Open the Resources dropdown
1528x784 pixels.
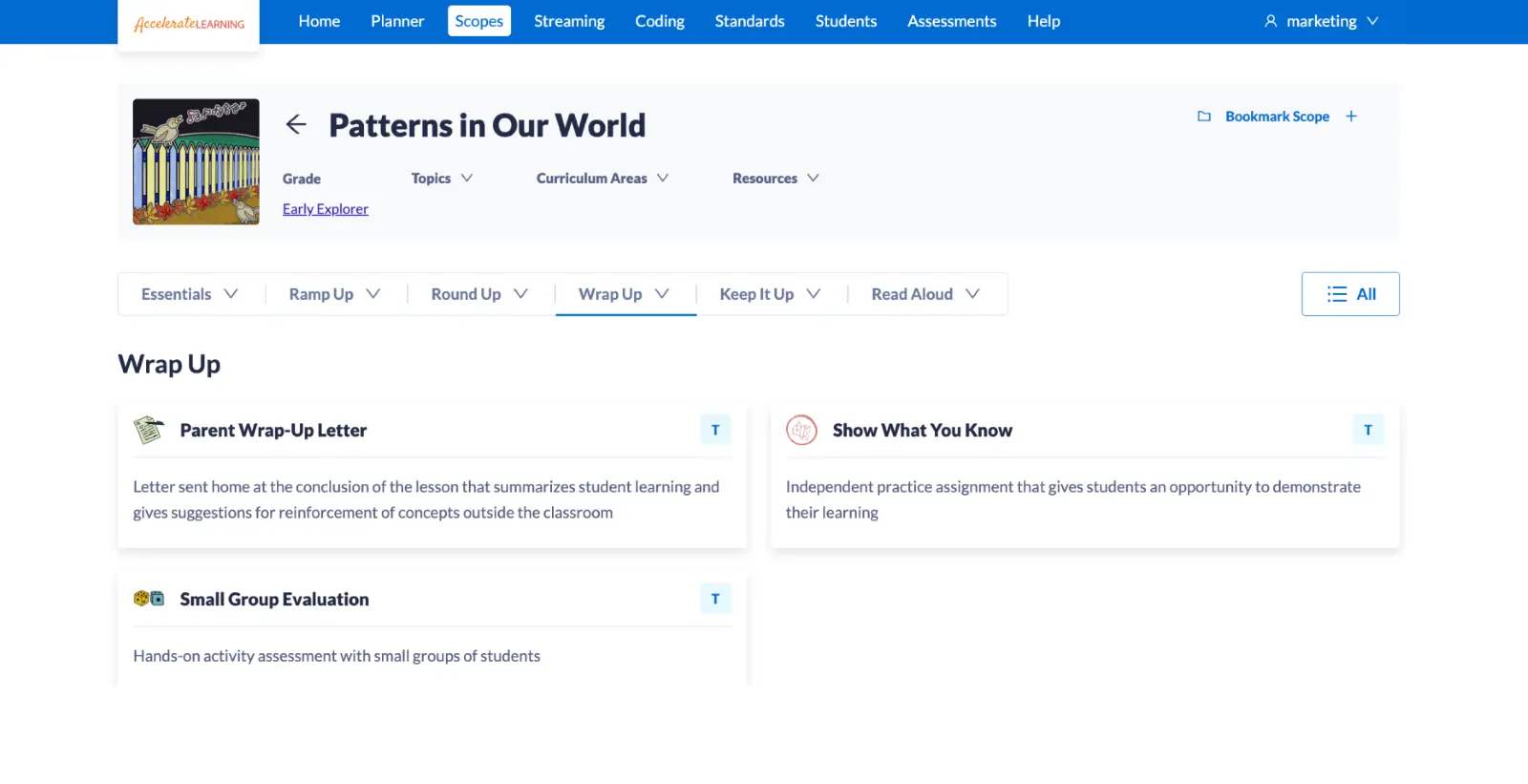coord(775,179)
